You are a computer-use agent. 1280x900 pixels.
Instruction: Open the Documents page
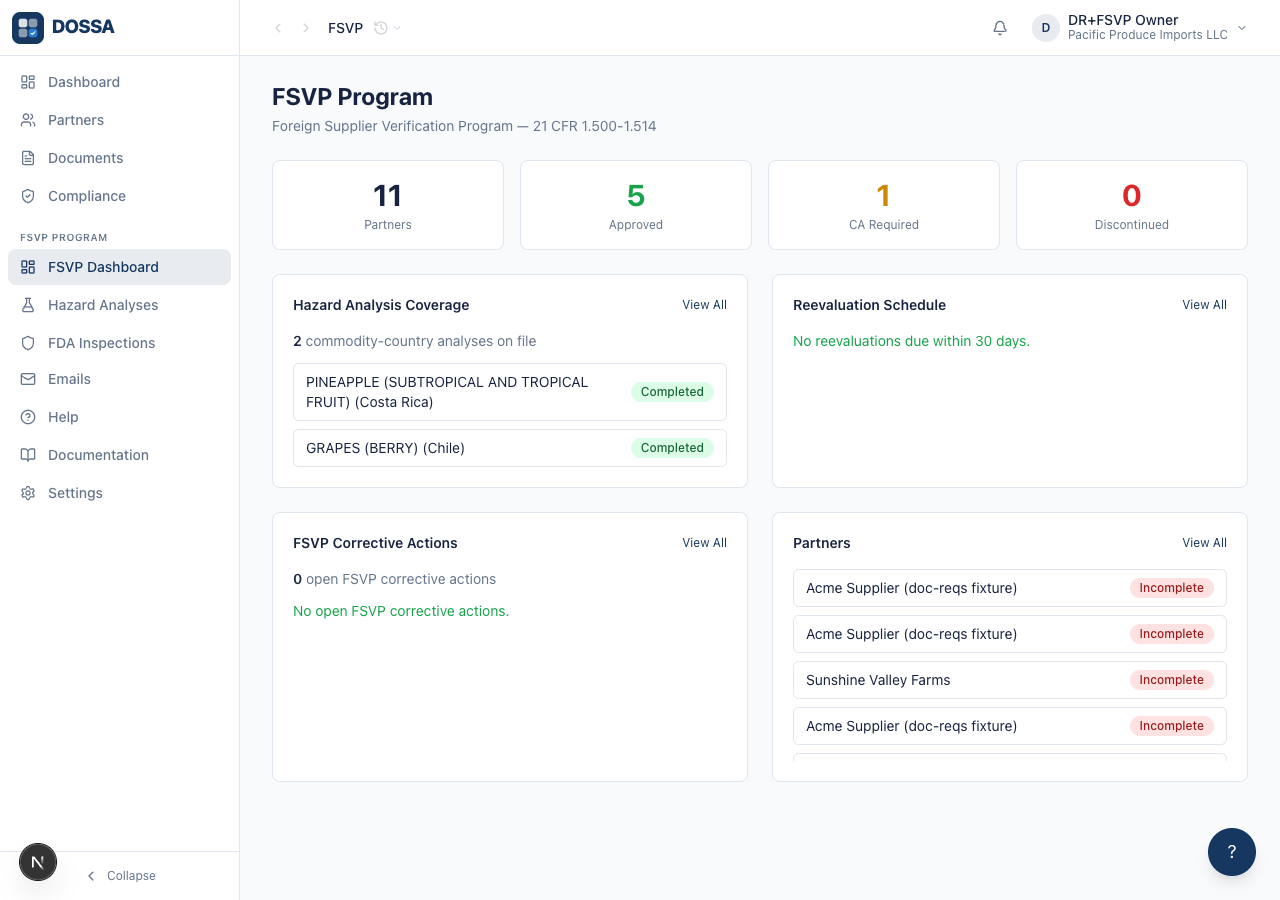point(119,158)
